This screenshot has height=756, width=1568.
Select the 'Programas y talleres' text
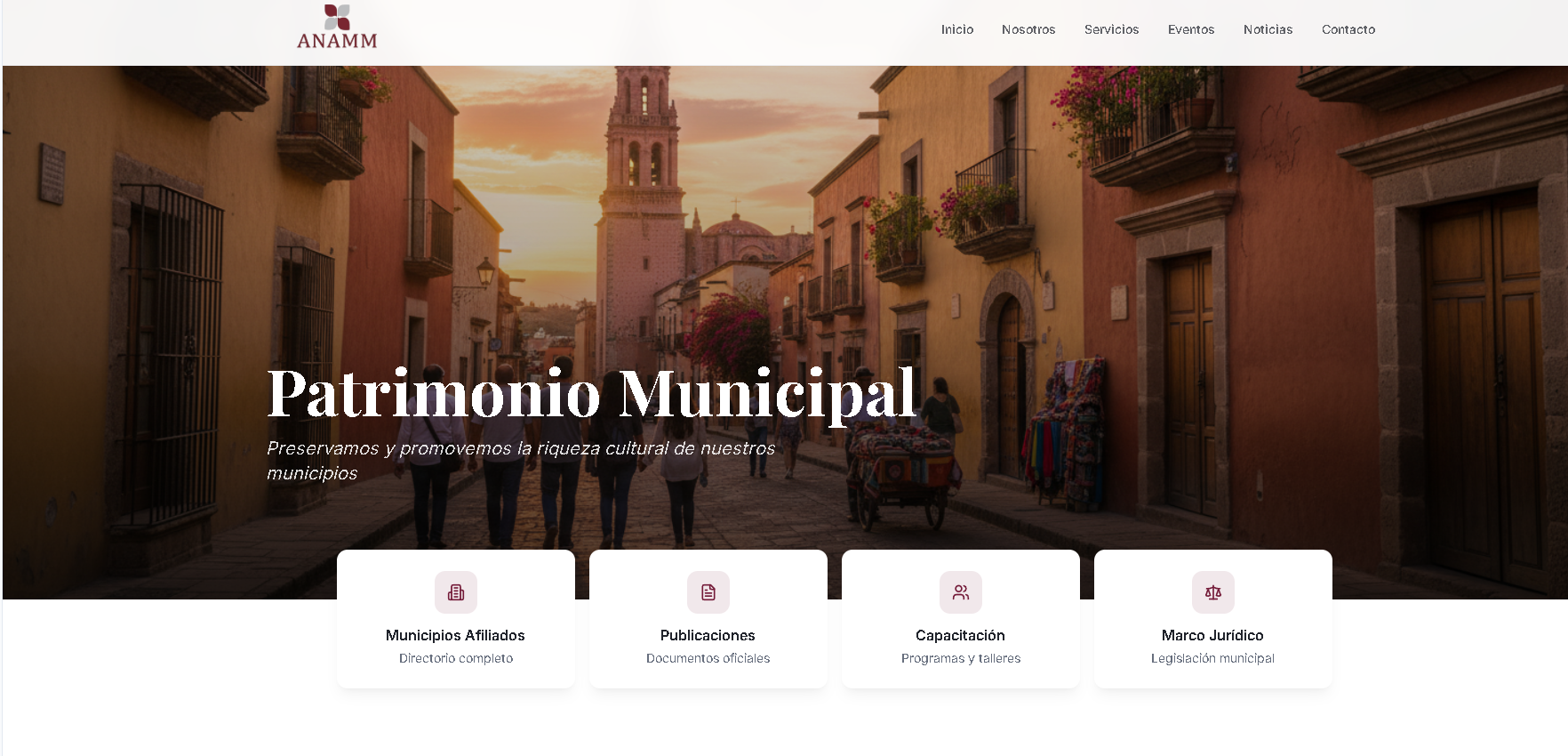coord(961,658)
